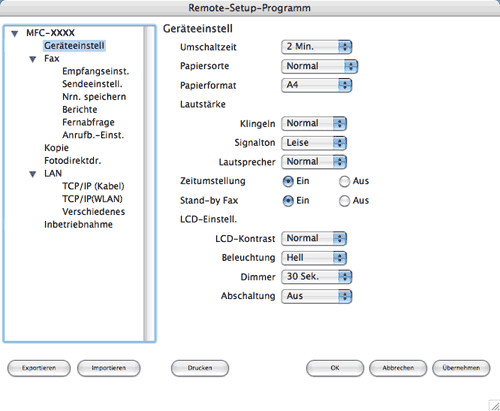
Task: Collapse the MFC-XXXX tree root triangle
Action: click(x=15, y=34)
